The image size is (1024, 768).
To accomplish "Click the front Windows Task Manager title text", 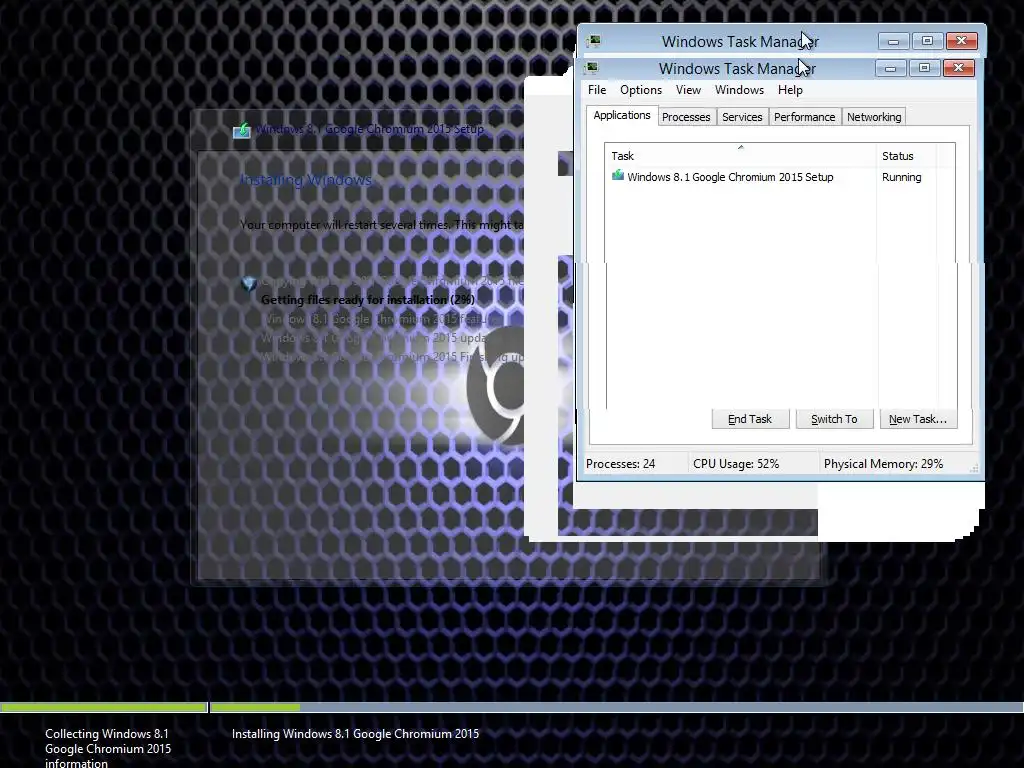I will click(x=737, y=69).
